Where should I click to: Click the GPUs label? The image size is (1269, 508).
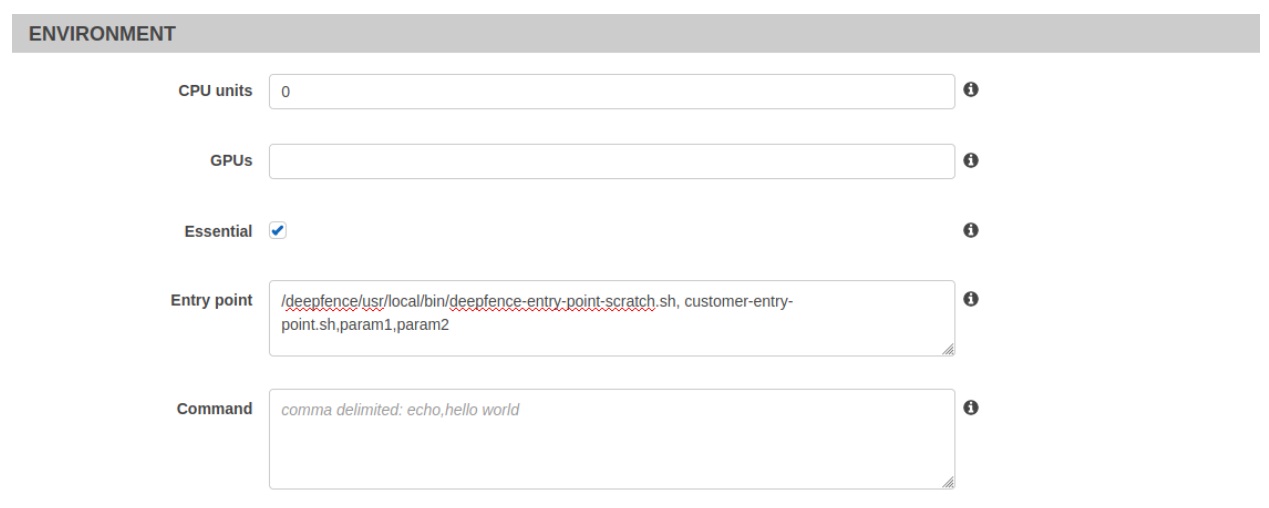pos(231,161)
